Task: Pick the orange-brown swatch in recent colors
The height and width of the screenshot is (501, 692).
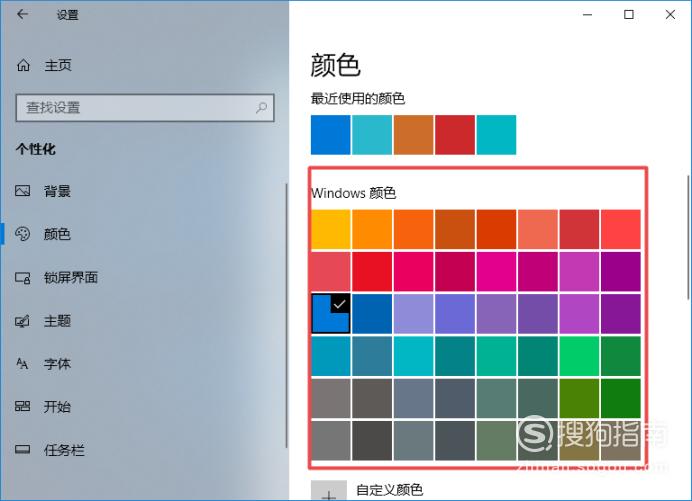Action: 414,135
